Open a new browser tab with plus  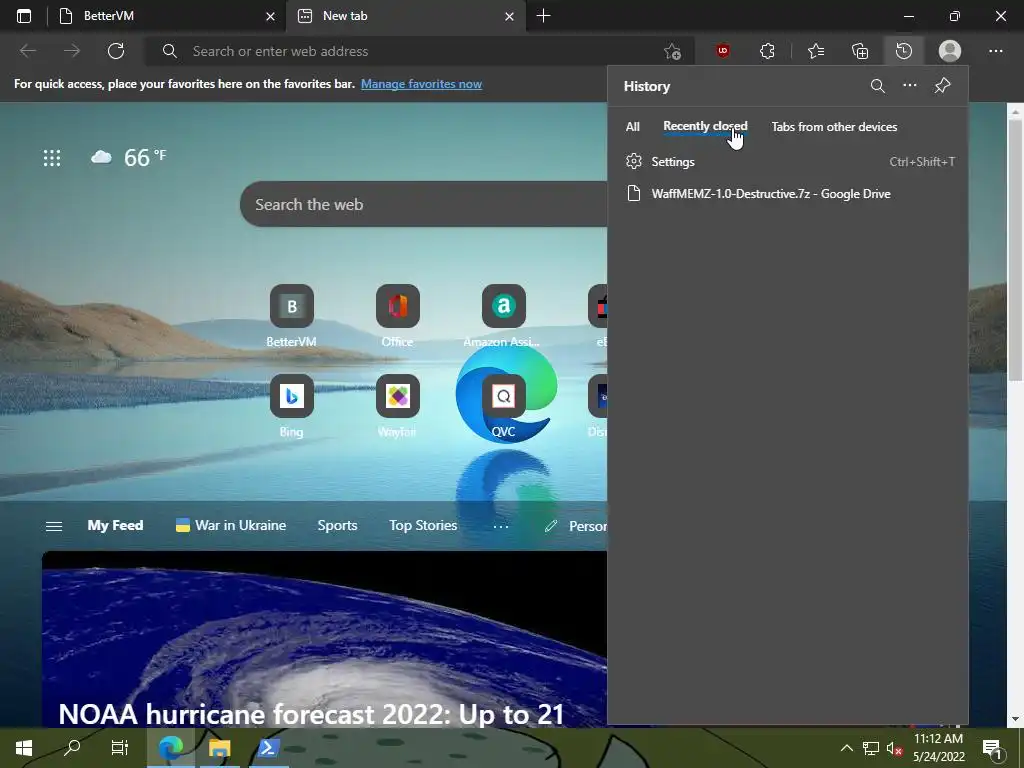tap(543, 16)
